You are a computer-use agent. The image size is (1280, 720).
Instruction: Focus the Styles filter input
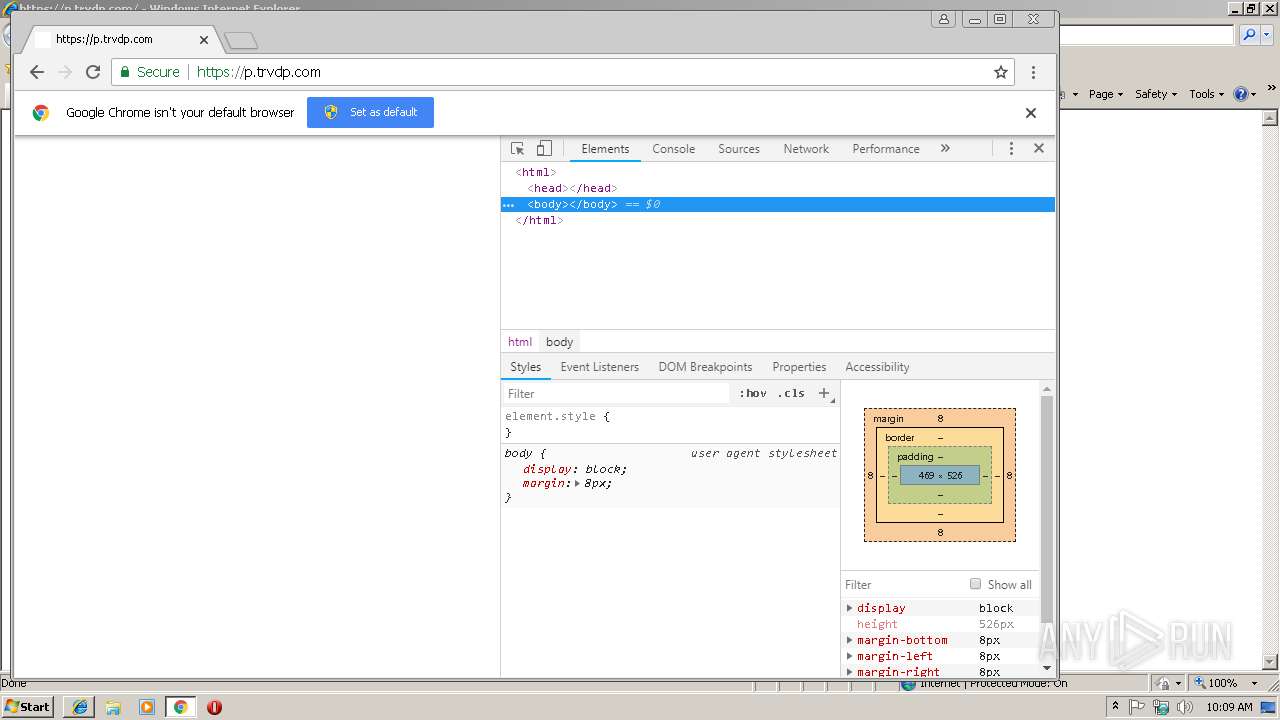click(617, 394)
